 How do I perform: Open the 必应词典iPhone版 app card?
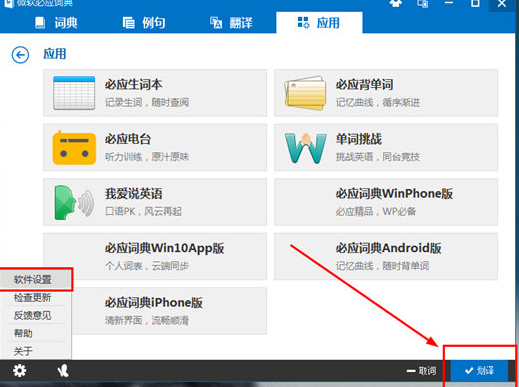coord(169,311)
